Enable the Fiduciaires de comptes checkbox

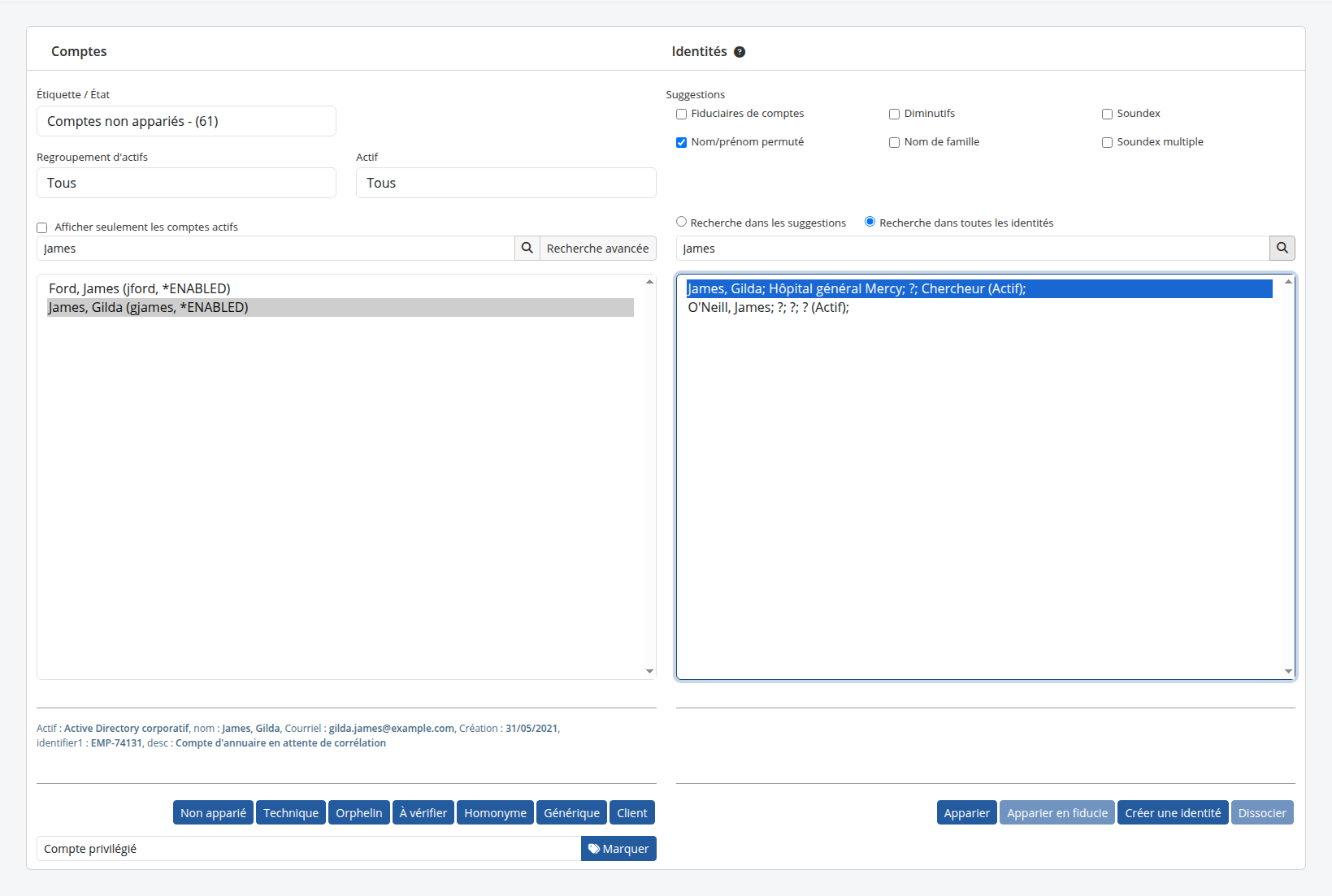pyautogui.click(x=682, y=115)
